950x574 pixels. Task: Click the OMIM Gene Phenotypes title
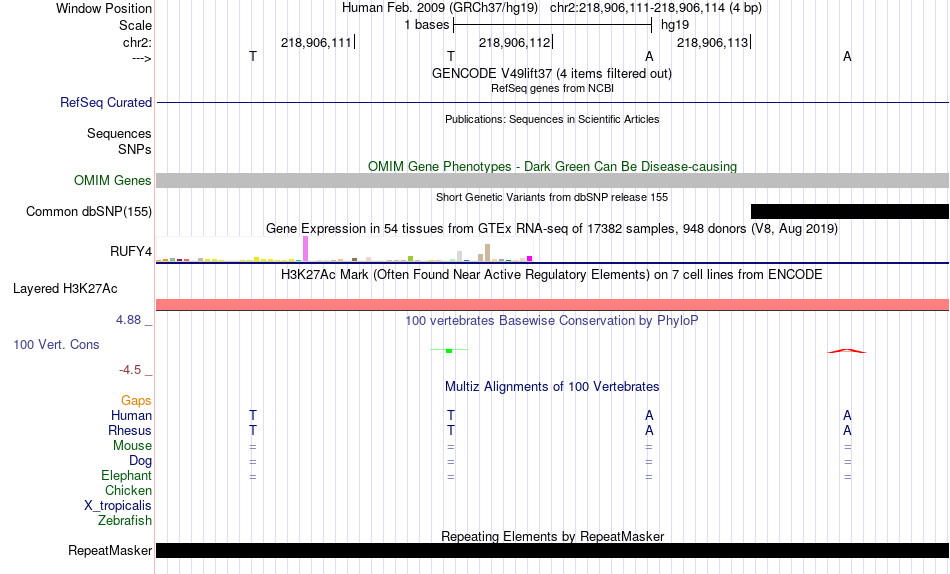point(553,166)
